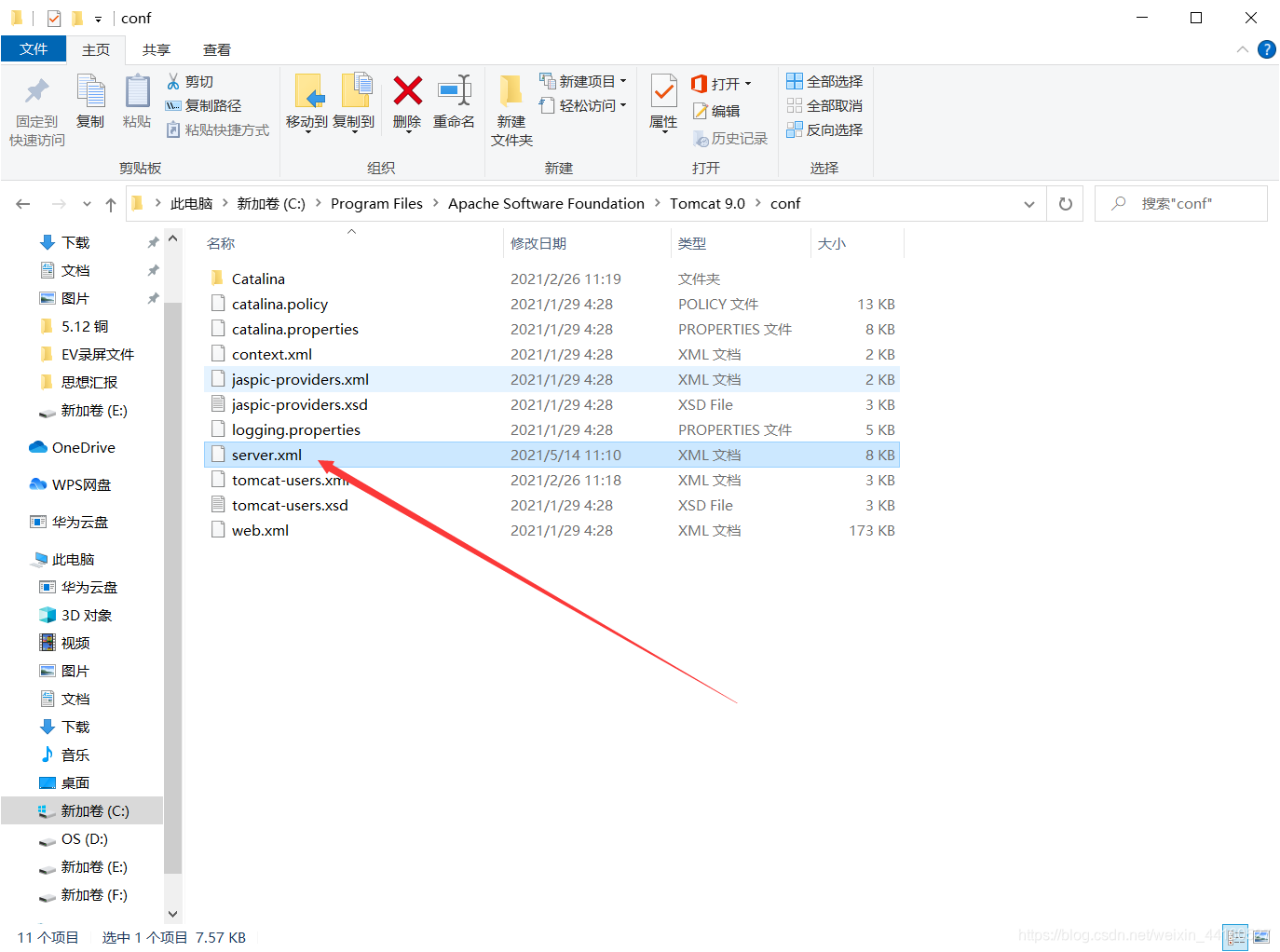Viewport: 1280px width, 952px height.
Task: Expand the Open dropdown arrow
Action: 747,84
